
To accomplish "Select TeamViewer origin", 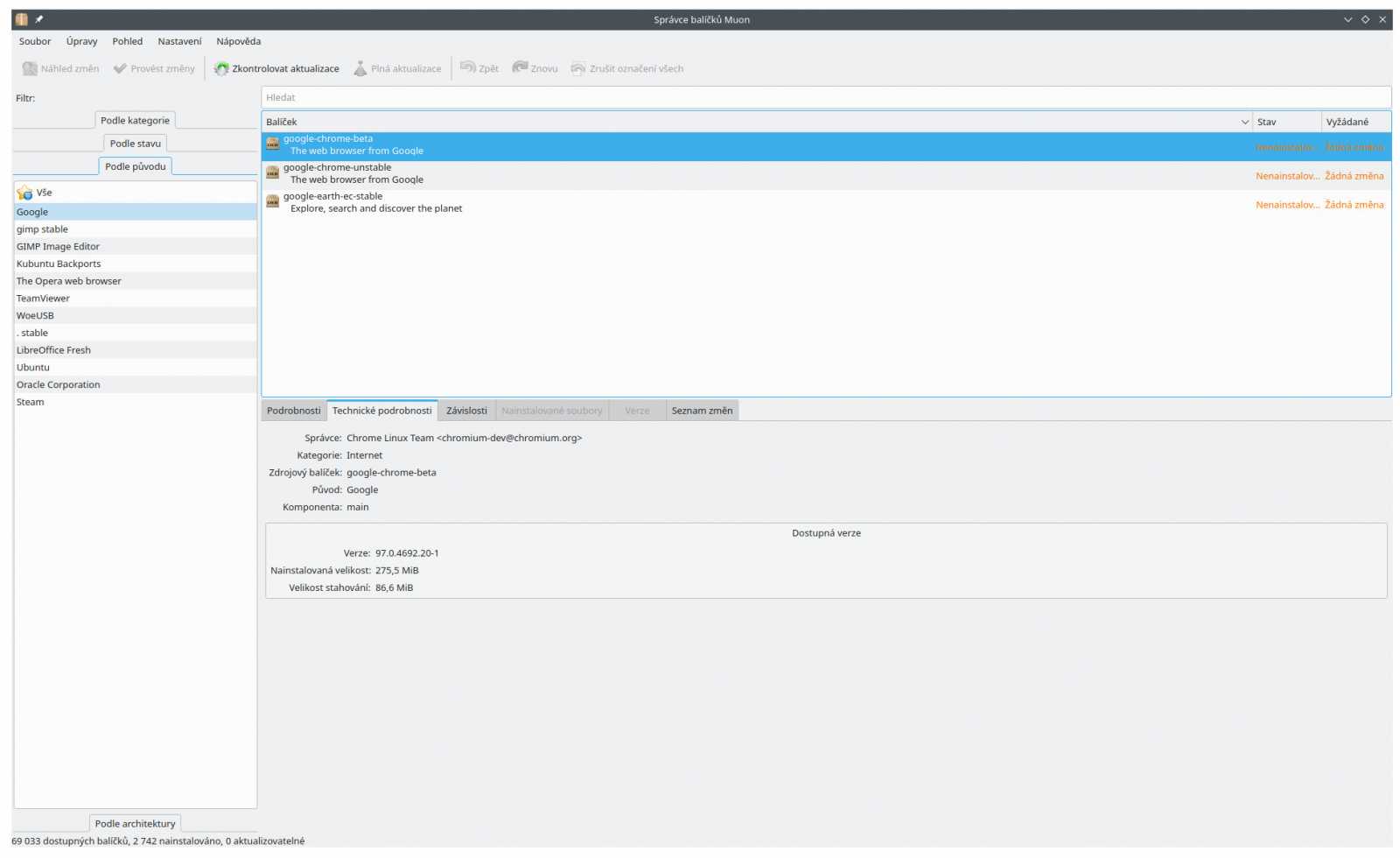I will pyautogui.click(x=136, y=299).
